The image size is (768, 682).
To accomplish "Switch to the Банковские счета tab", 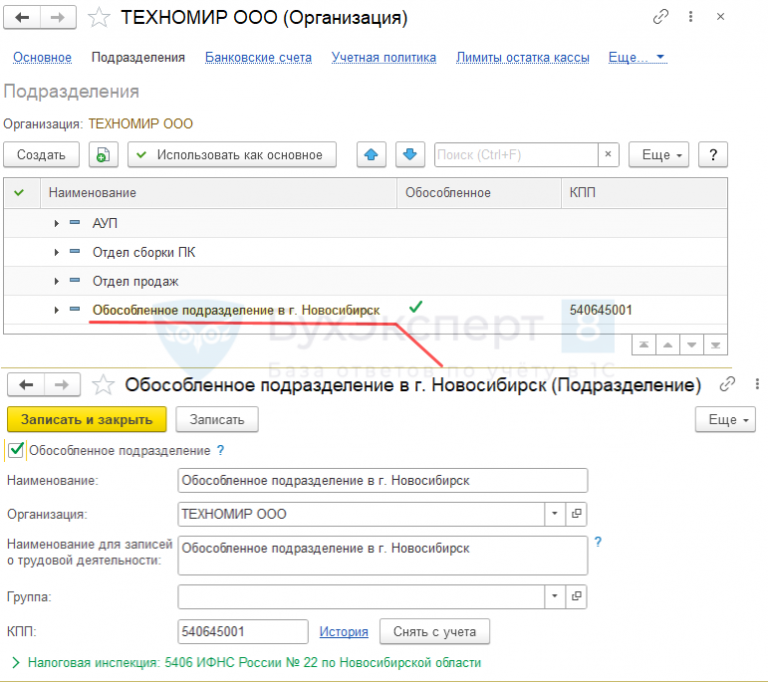I will pyautogui.click(x=258, y=57).
